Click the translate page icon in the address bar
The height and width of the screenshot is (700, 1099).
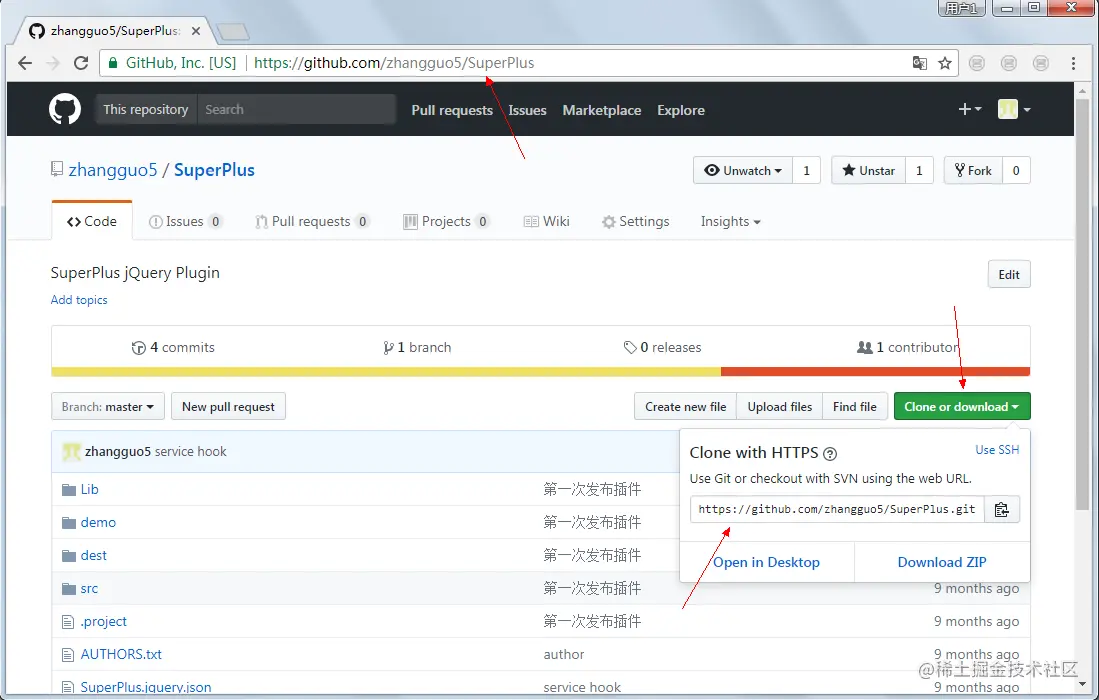(920, 63)
